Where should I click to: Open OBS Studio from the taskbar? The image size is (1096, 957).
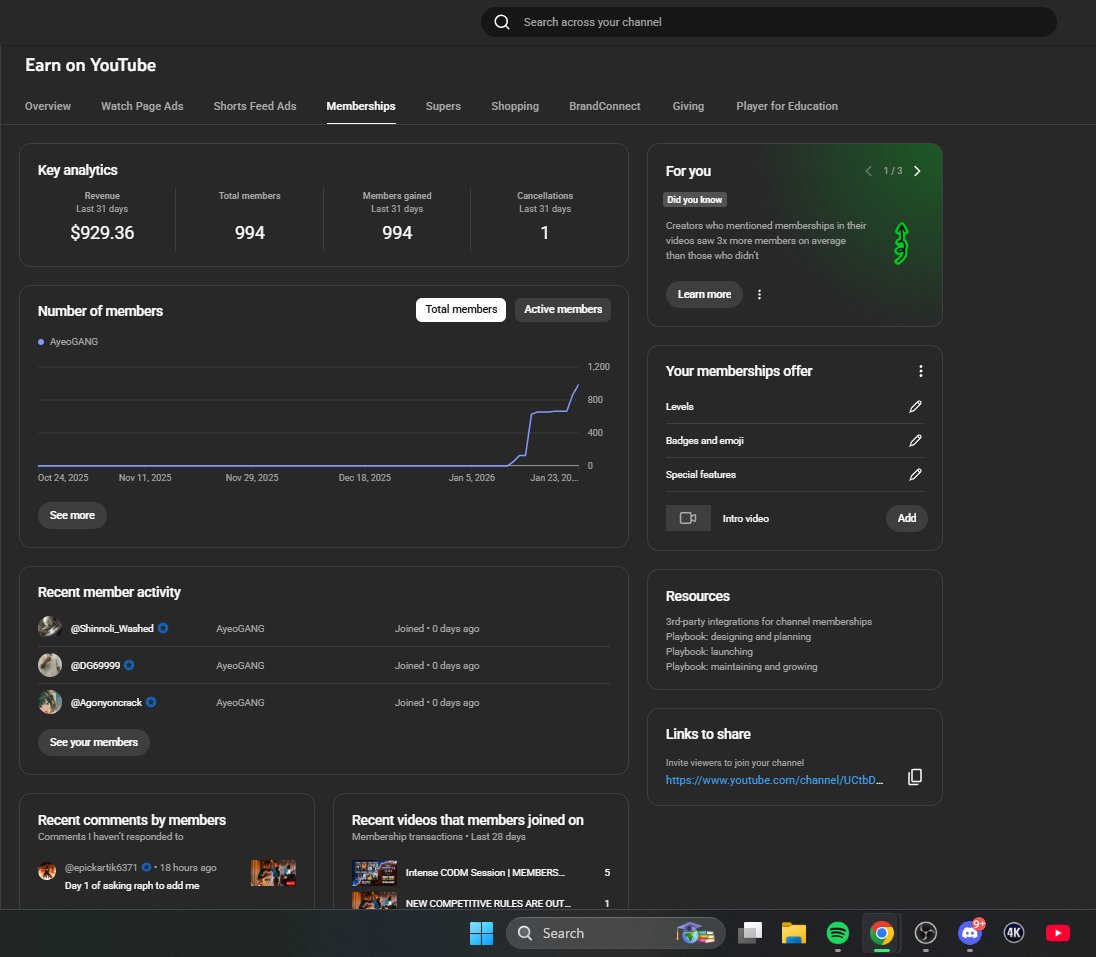[926, 933]
